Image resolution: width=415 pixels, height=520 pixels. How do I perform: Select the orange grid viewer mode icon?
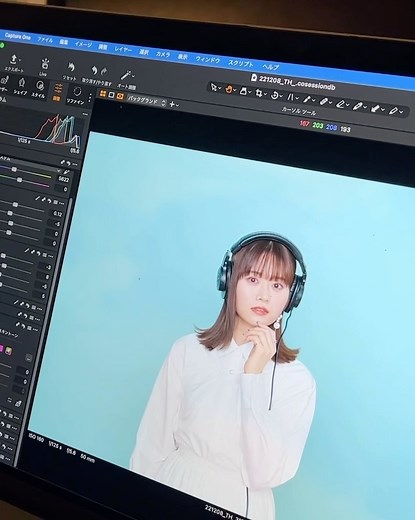(103, 94)
